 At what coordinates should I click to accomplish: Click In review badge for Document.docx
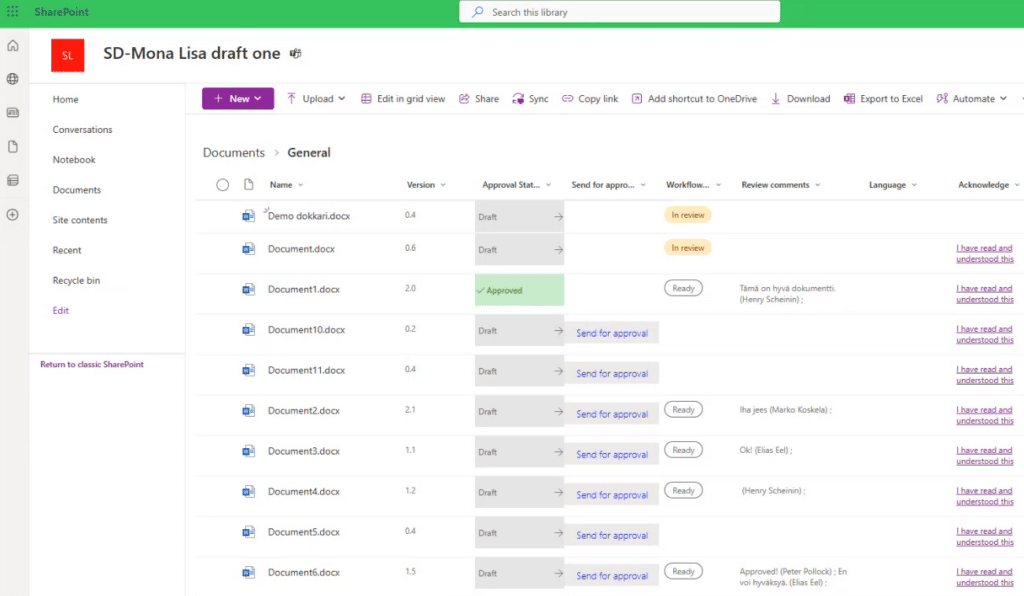pyautogui.click(x=688, y=248)
